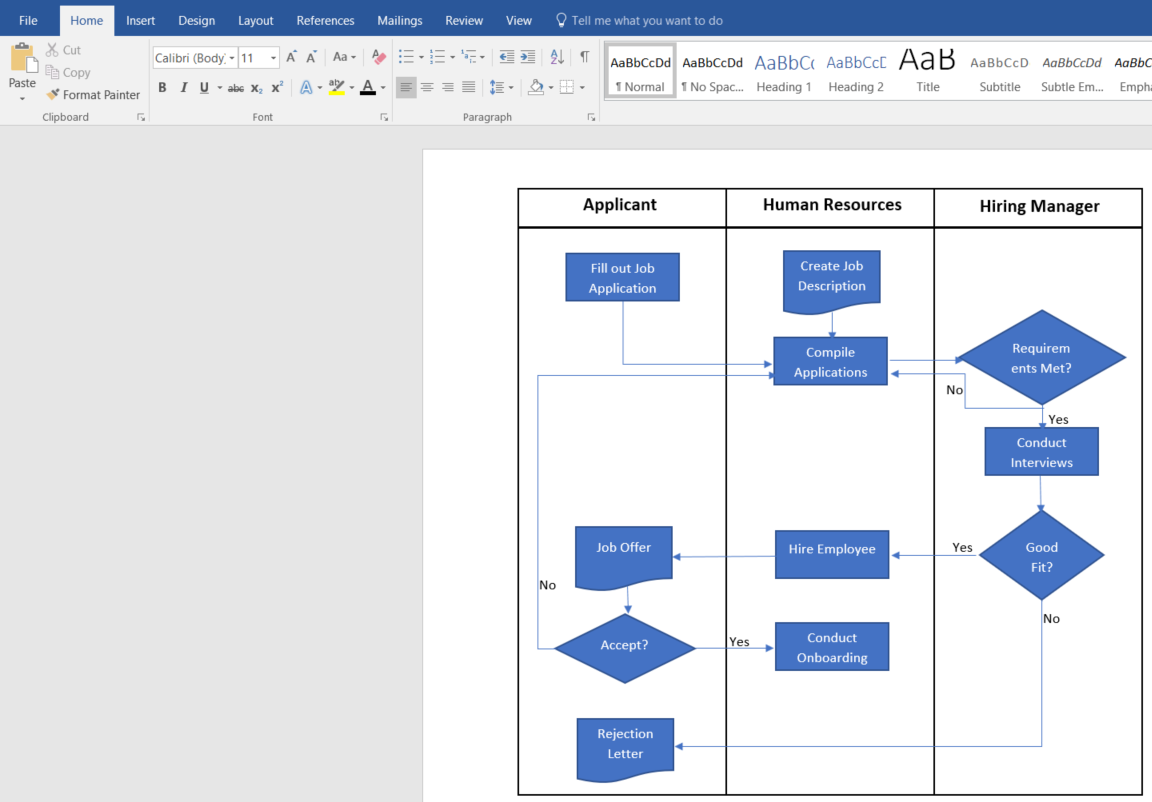Clear all formatting with the eraser icon
The width and height of the screenshot is (1152, 802).
click(x=378, y=58)
